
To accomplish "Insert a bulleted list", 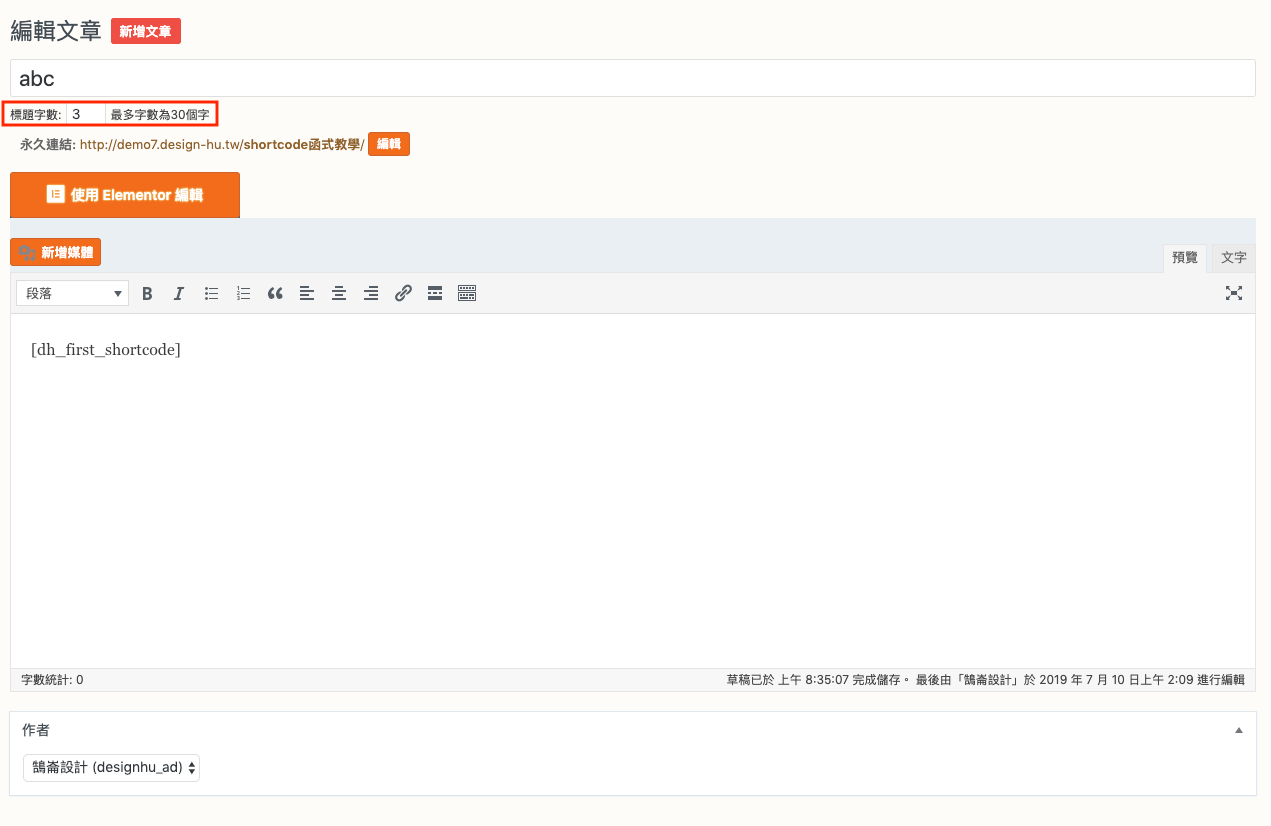I will (x=211, y=293).
